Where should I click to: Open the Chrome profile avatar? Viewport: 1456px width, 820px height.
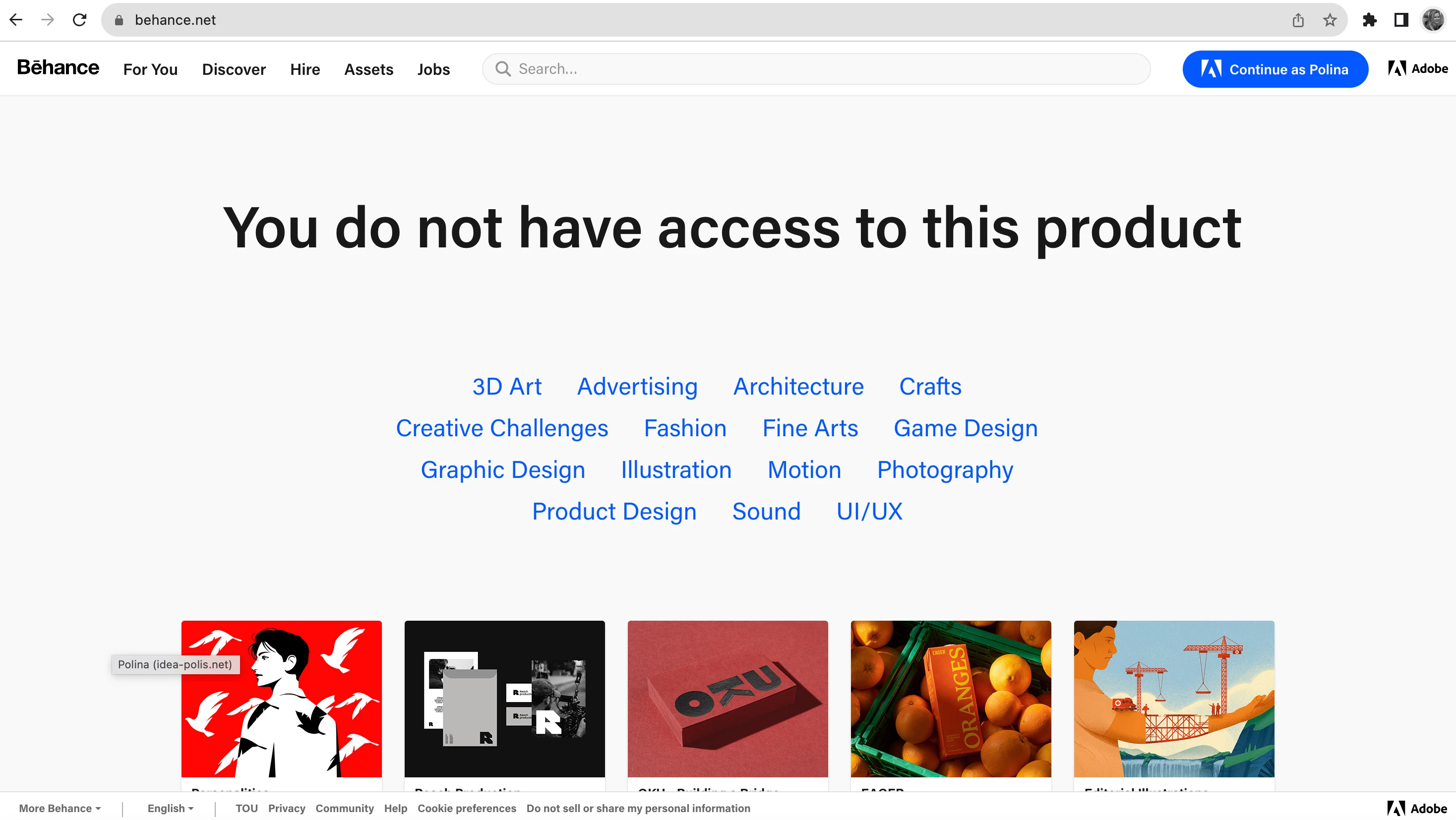1433,20
